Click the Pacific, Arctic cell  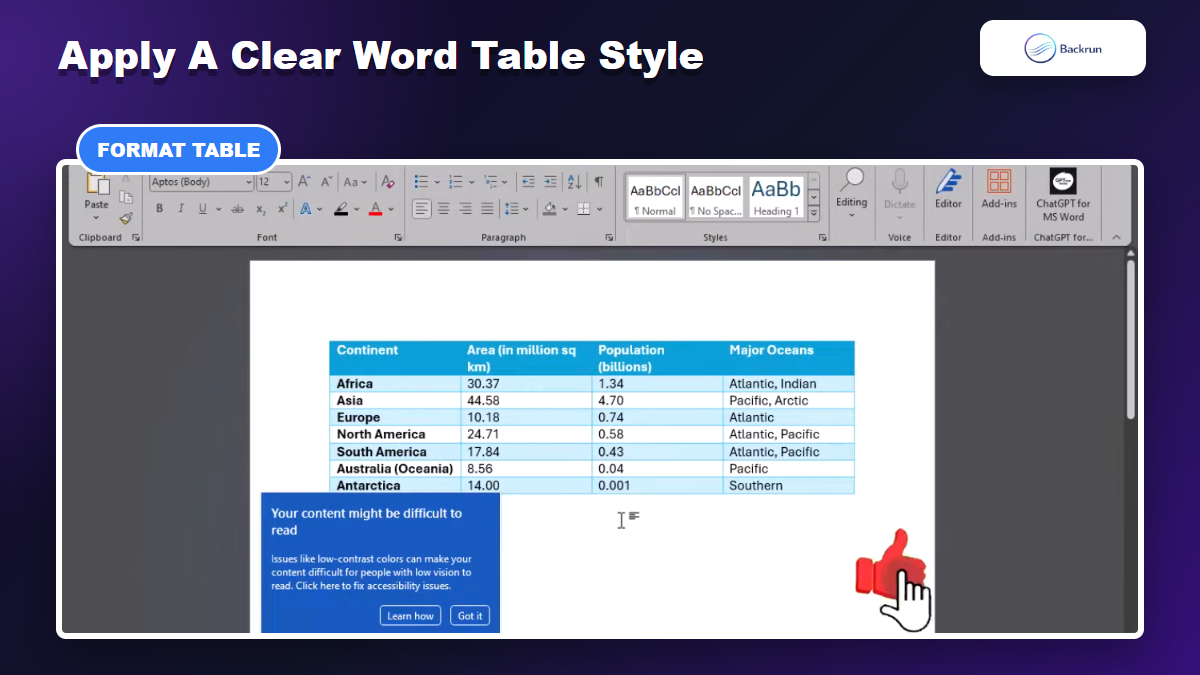tap(789, 401)
